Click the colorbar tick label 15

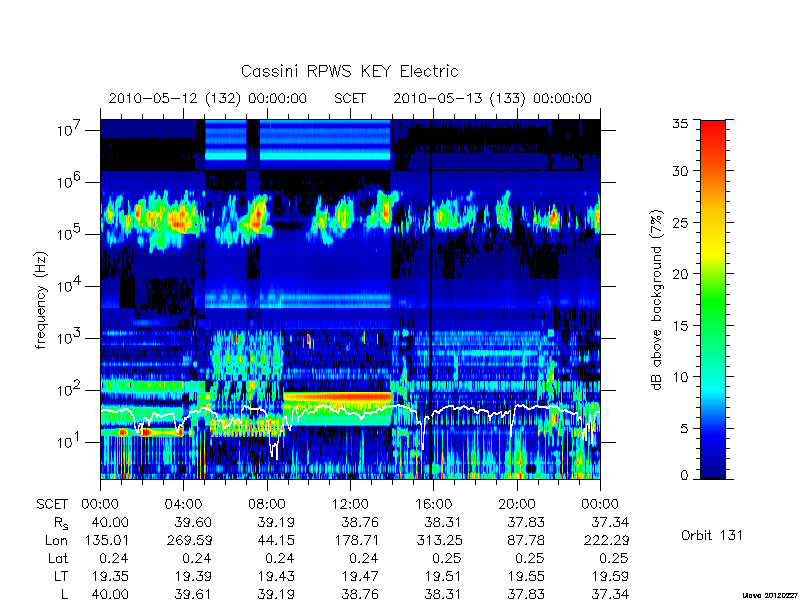pyautogui.click(x=681, y=326)
